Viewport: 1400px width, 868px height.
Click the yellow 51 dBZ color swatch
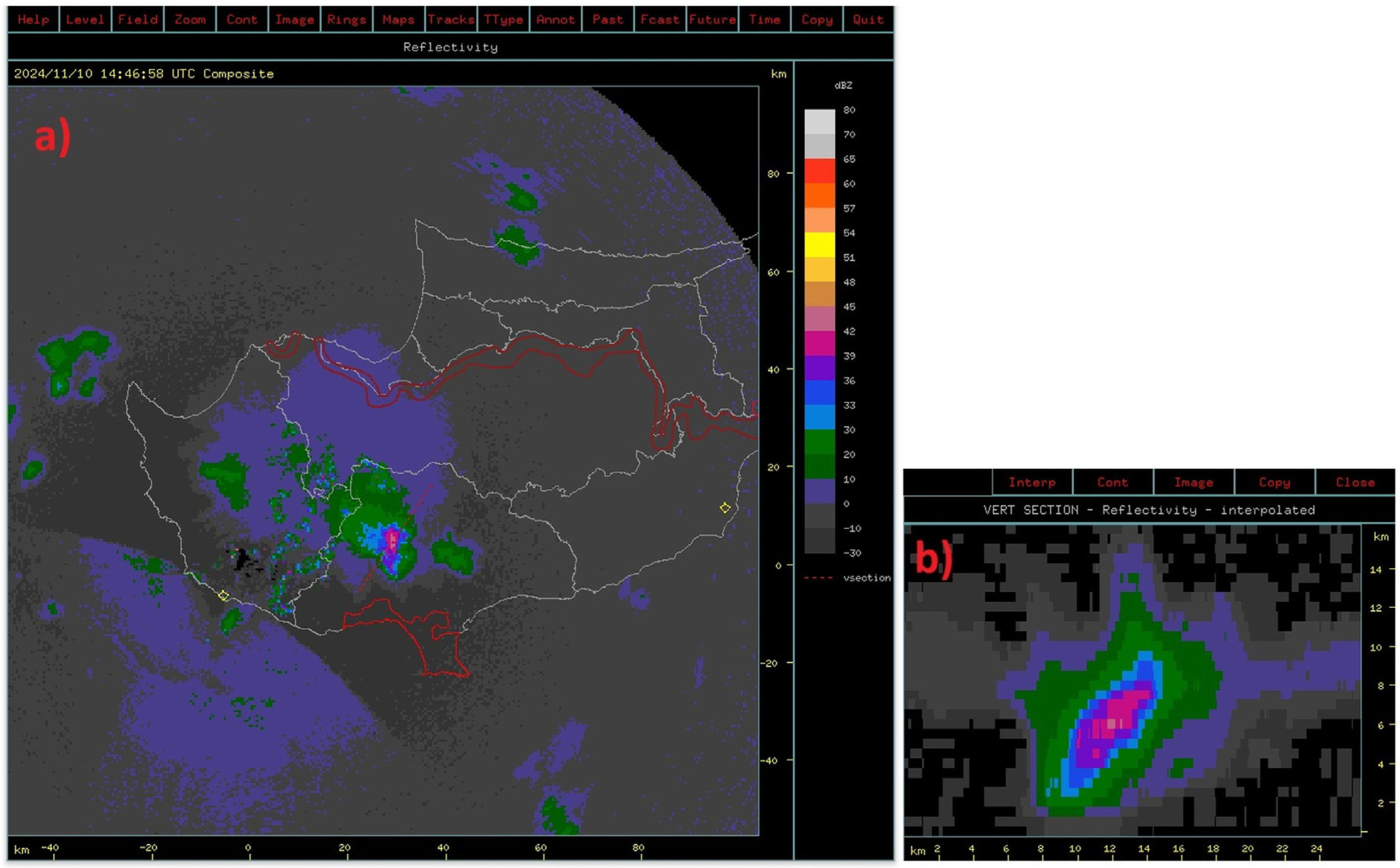coord(819,245)
